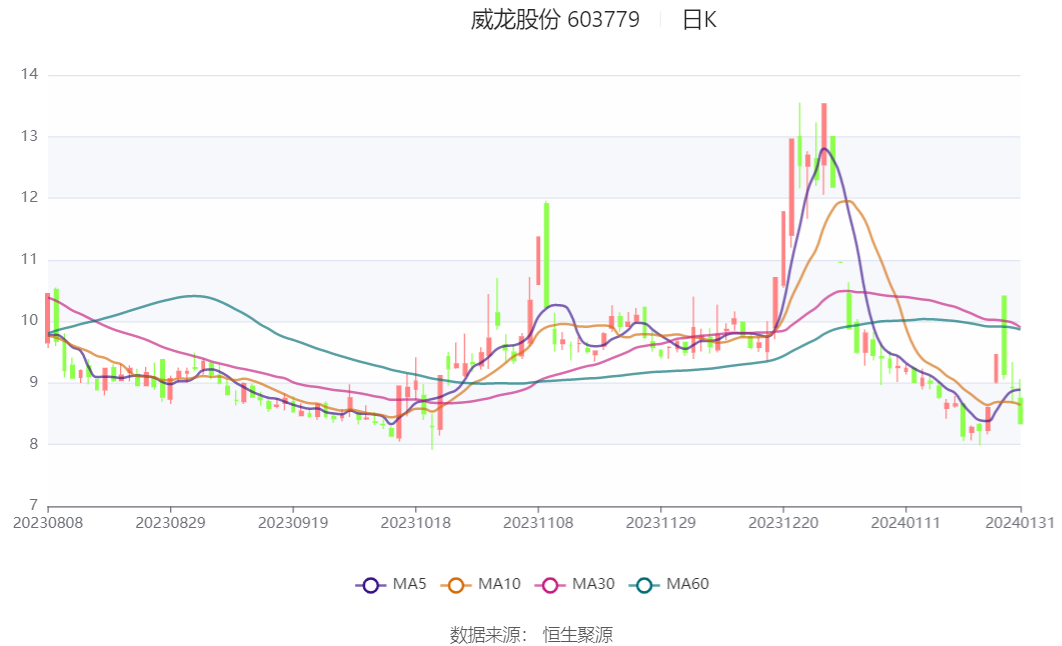Click the 14 price axis label
Screen dimensions: 1062x646
(x=29, y=74)
